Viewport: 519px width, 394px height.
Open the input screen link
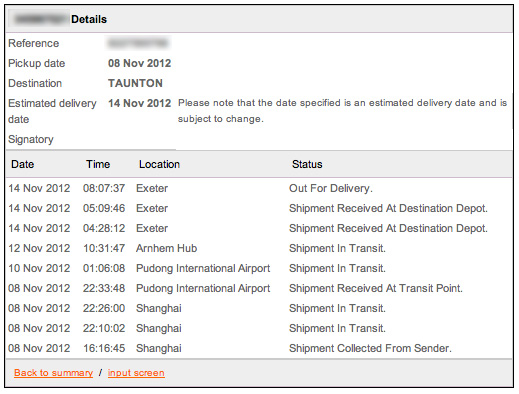136,372
